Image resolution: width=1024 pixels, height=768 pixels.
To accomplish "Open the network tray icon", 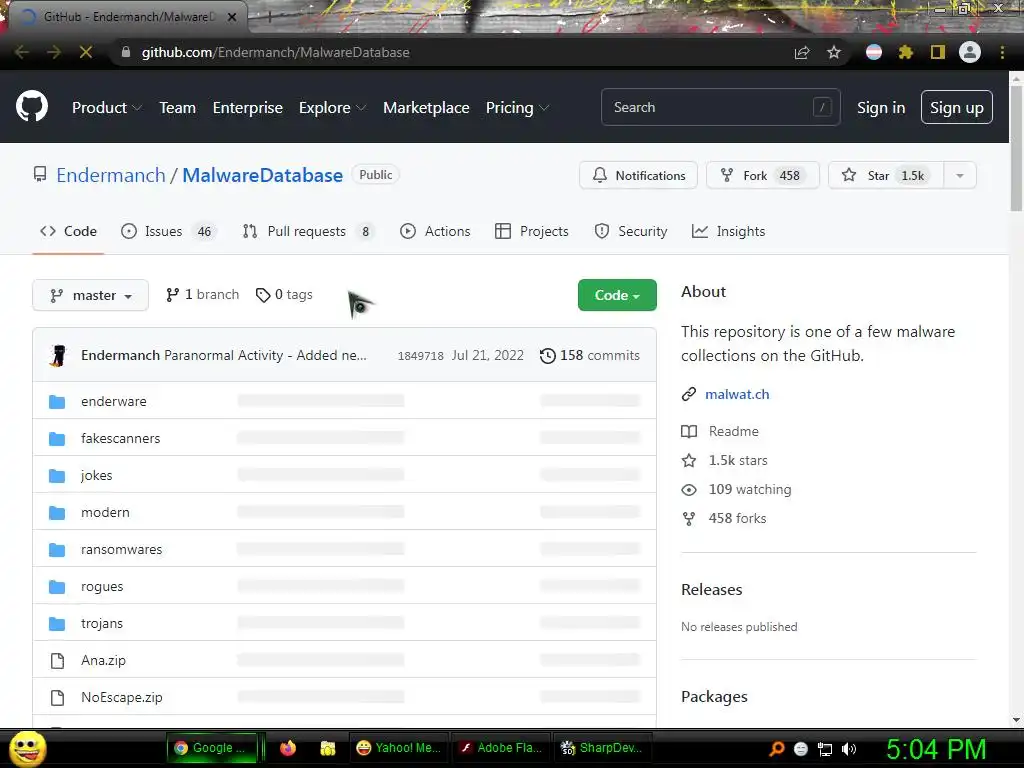I will (x=825, y=749).
